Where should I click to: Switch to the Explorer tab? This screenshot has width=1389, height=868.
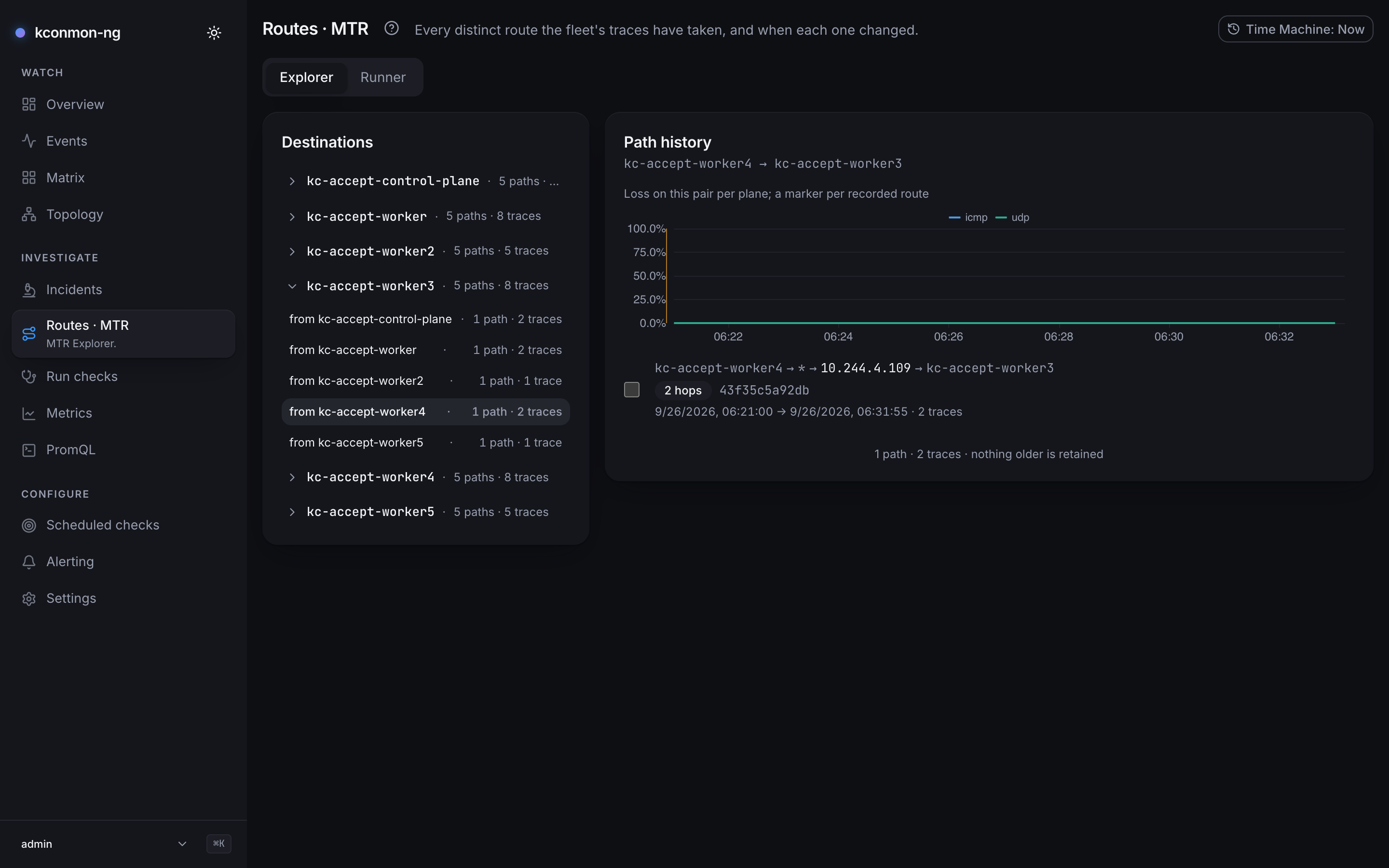click(306, 78)
